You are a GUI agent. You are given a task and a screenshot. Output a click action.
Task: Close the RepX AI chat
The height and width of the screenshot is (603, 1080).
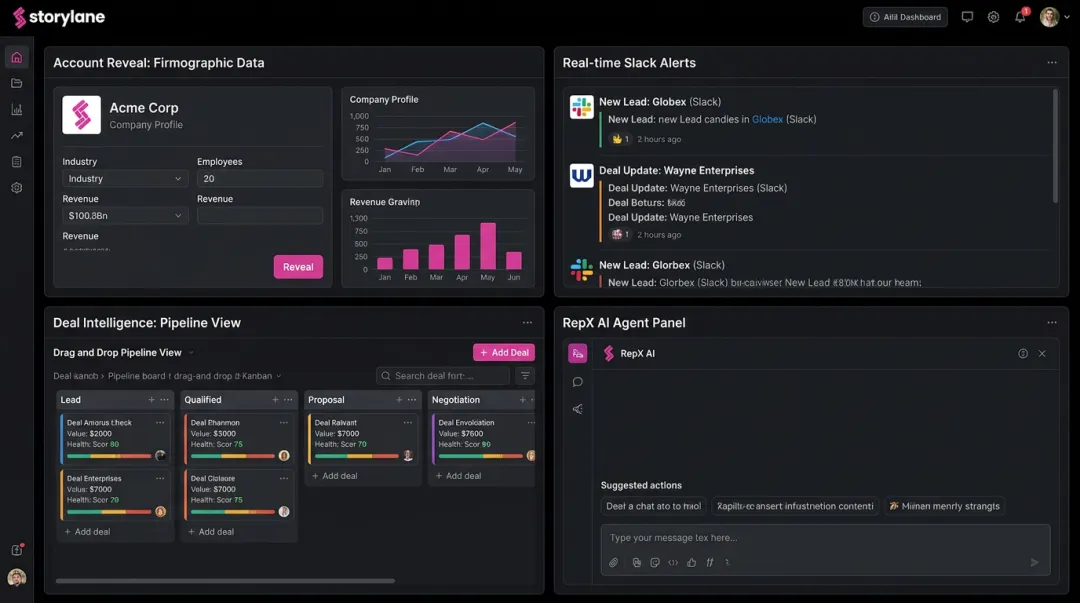[1042, 354]
